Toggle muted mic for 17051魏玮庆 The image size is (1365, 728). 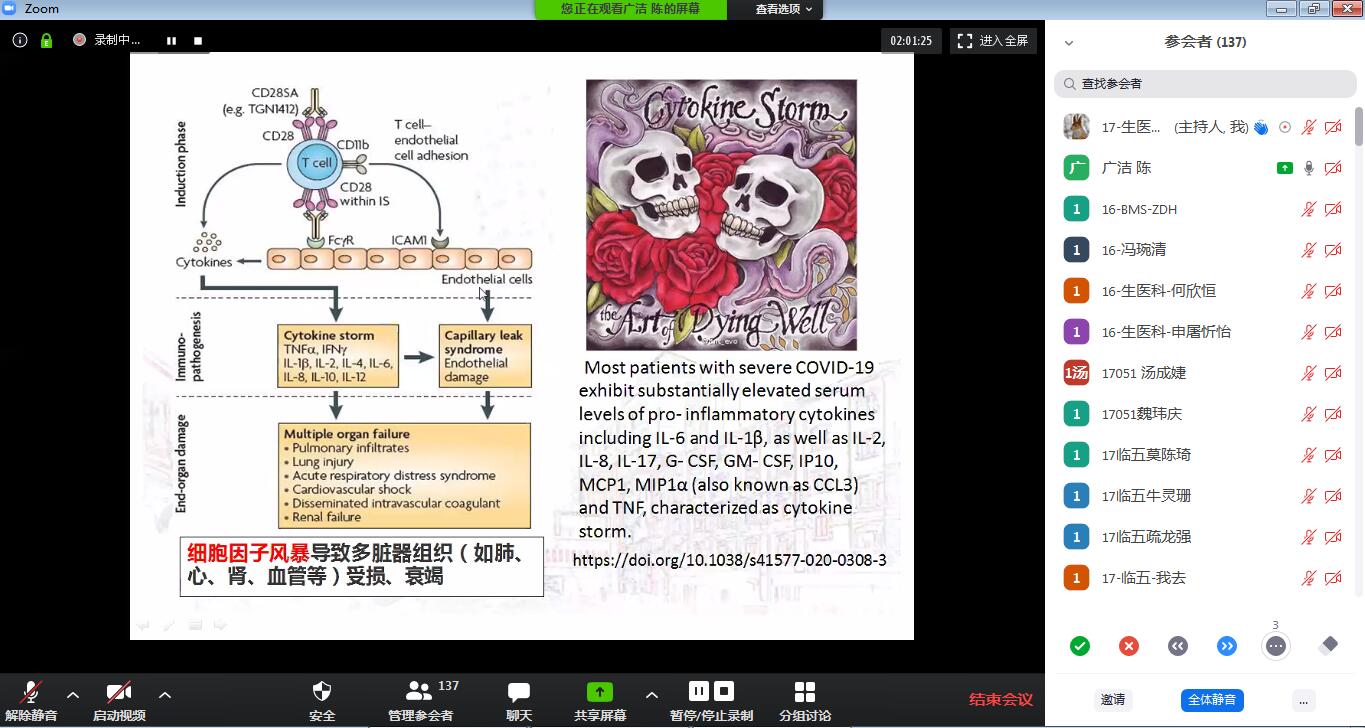[1308, 414]
